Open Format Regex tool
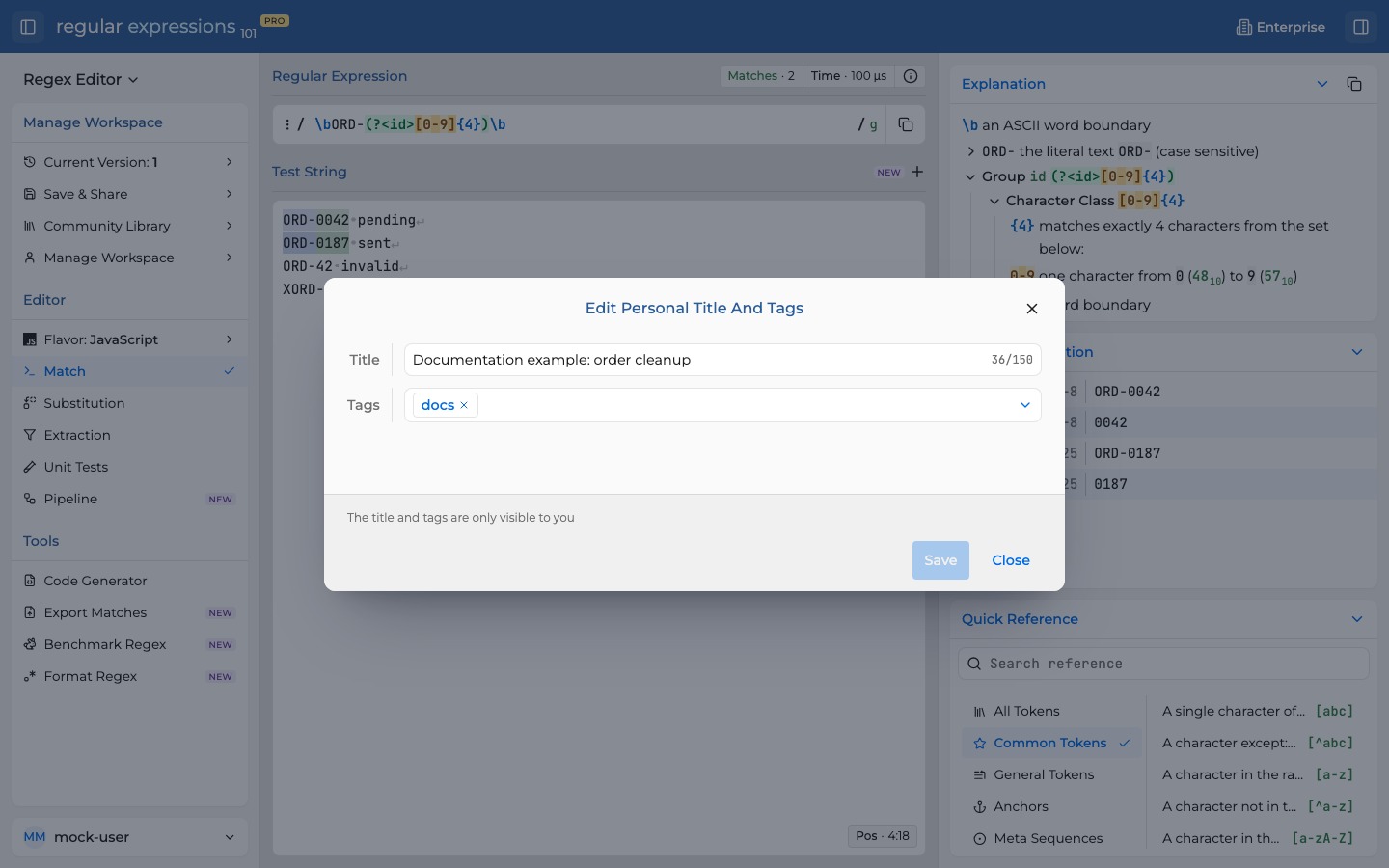Viewport: 1389px width, 868px height. [129, 676]
